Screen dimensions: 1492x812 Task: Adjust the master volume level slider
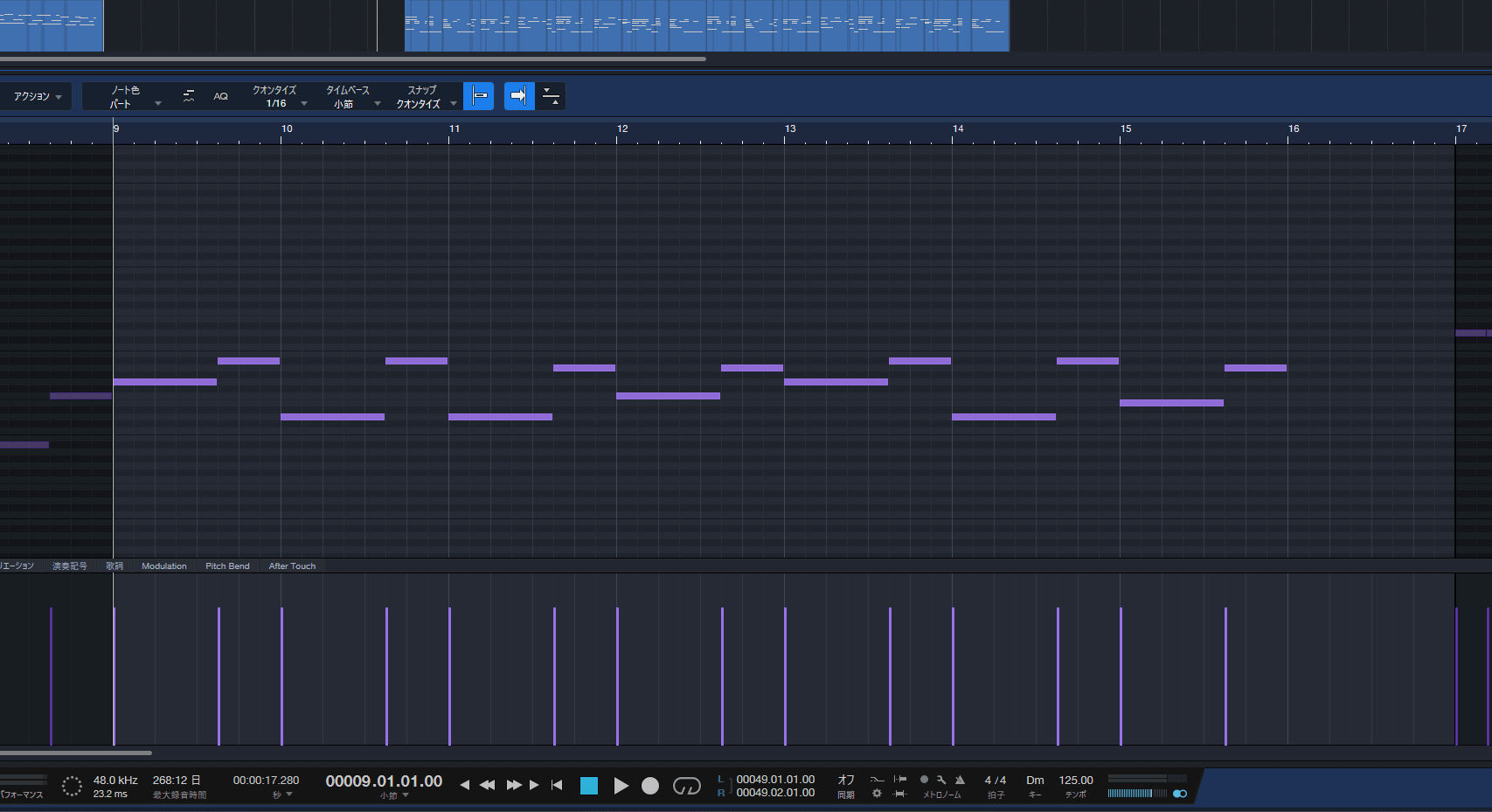pos(1137,794)
